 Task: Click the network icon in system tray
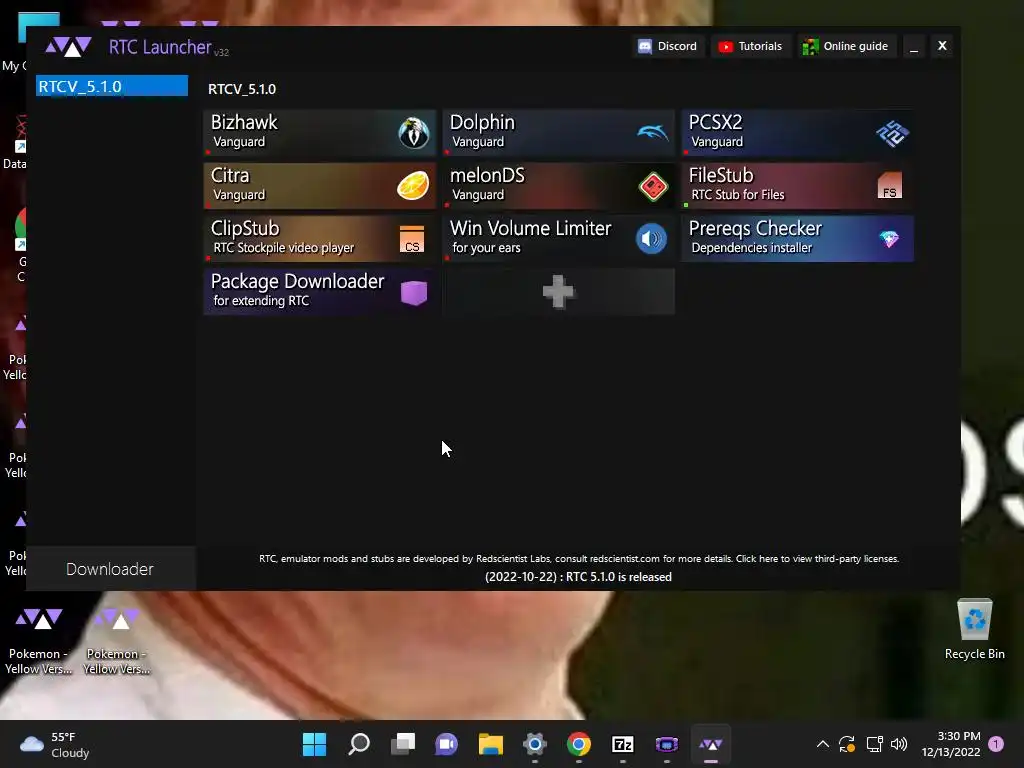tap(874, 744)
